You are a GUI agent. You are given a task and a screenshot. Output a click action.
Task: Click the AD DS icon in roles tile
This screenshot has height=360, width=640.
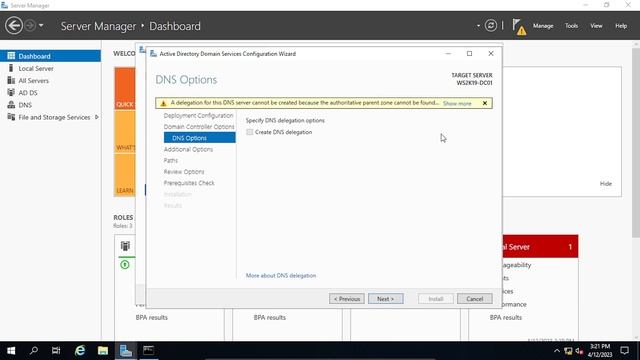tap(125, 246)
